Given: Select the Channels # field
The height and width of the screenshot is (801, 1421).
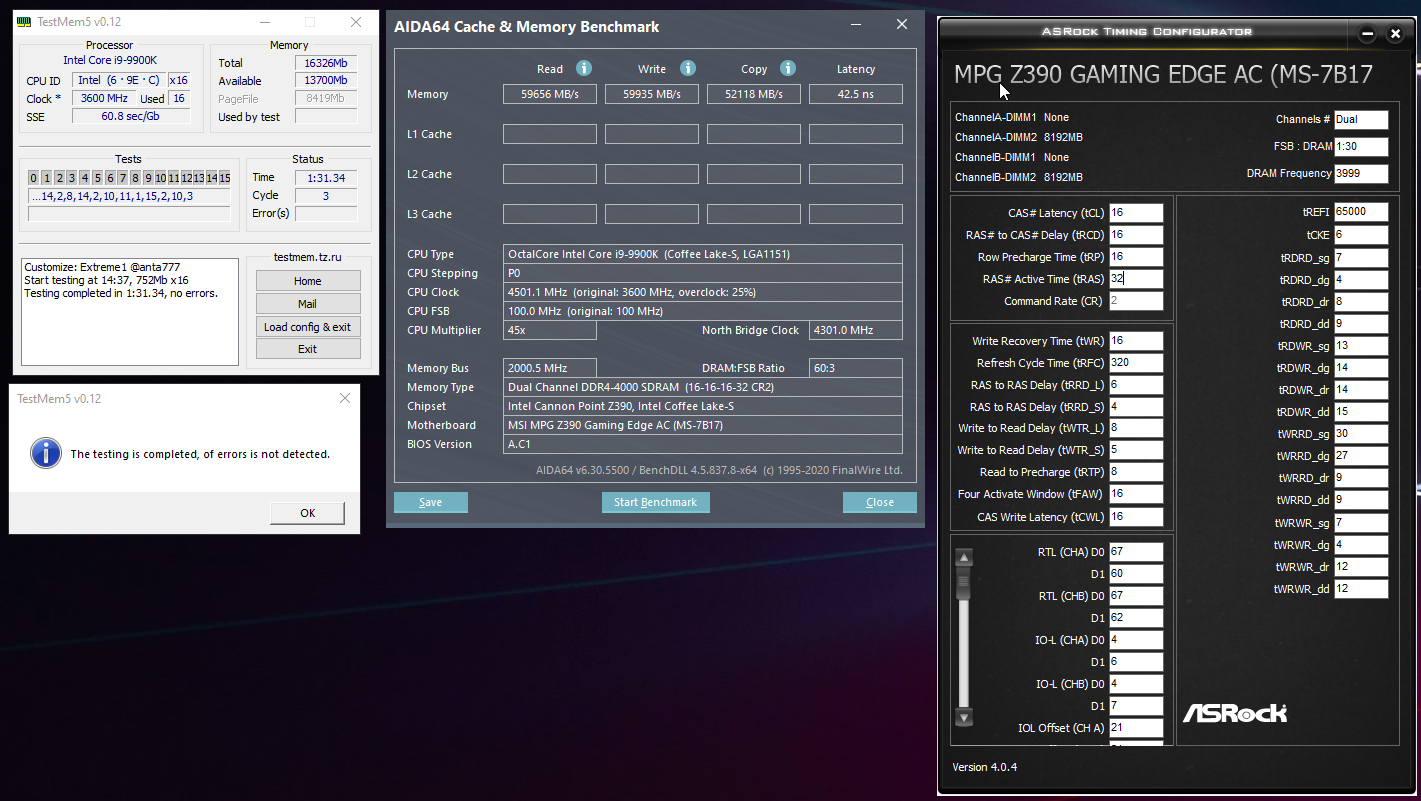Looking at the screenshot, I should click(x=1361, y=120).
